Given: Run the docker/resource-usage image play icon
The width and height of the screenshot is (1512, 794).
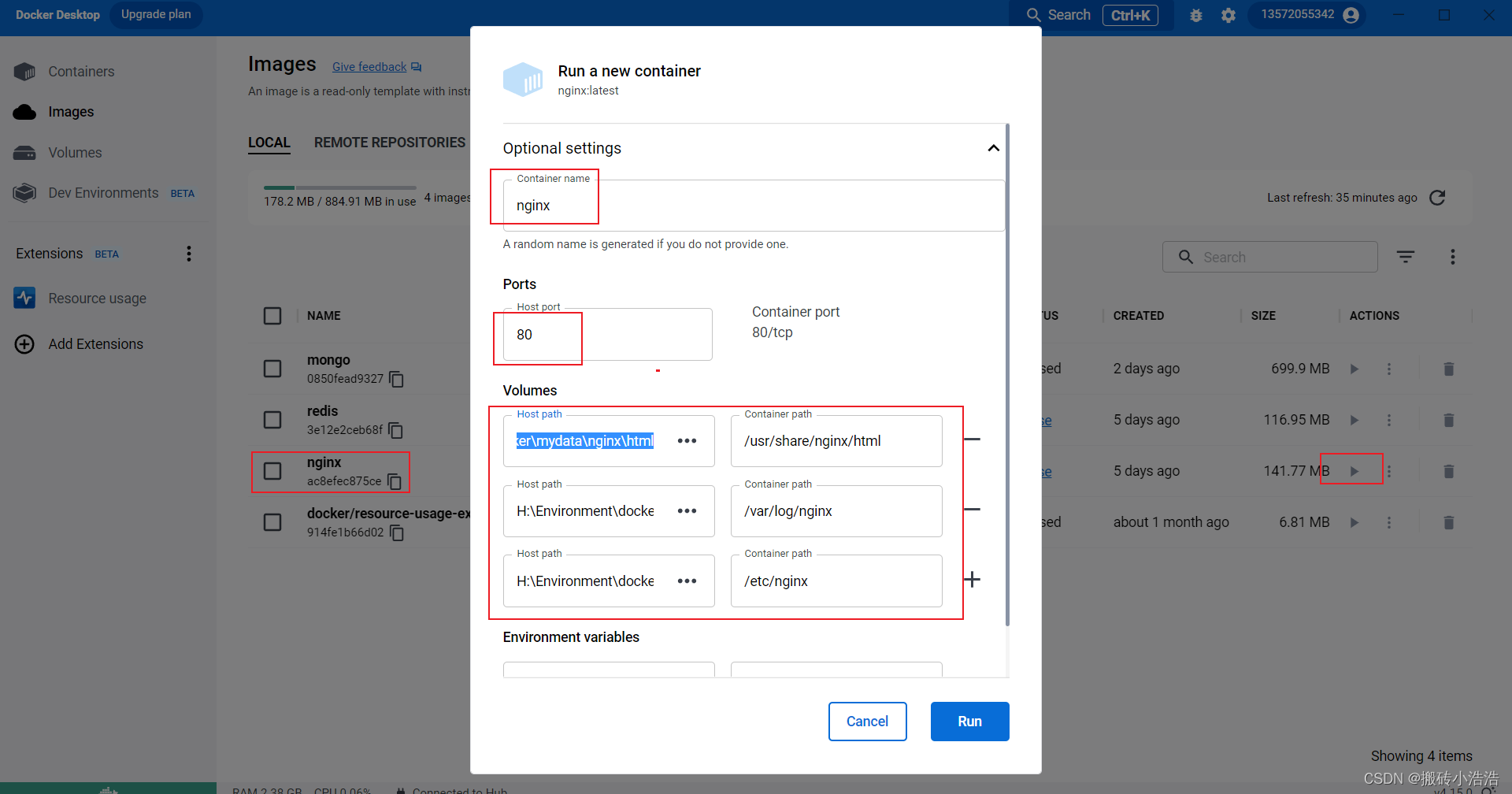Looking at the screenshot, I should point(1354,522).
